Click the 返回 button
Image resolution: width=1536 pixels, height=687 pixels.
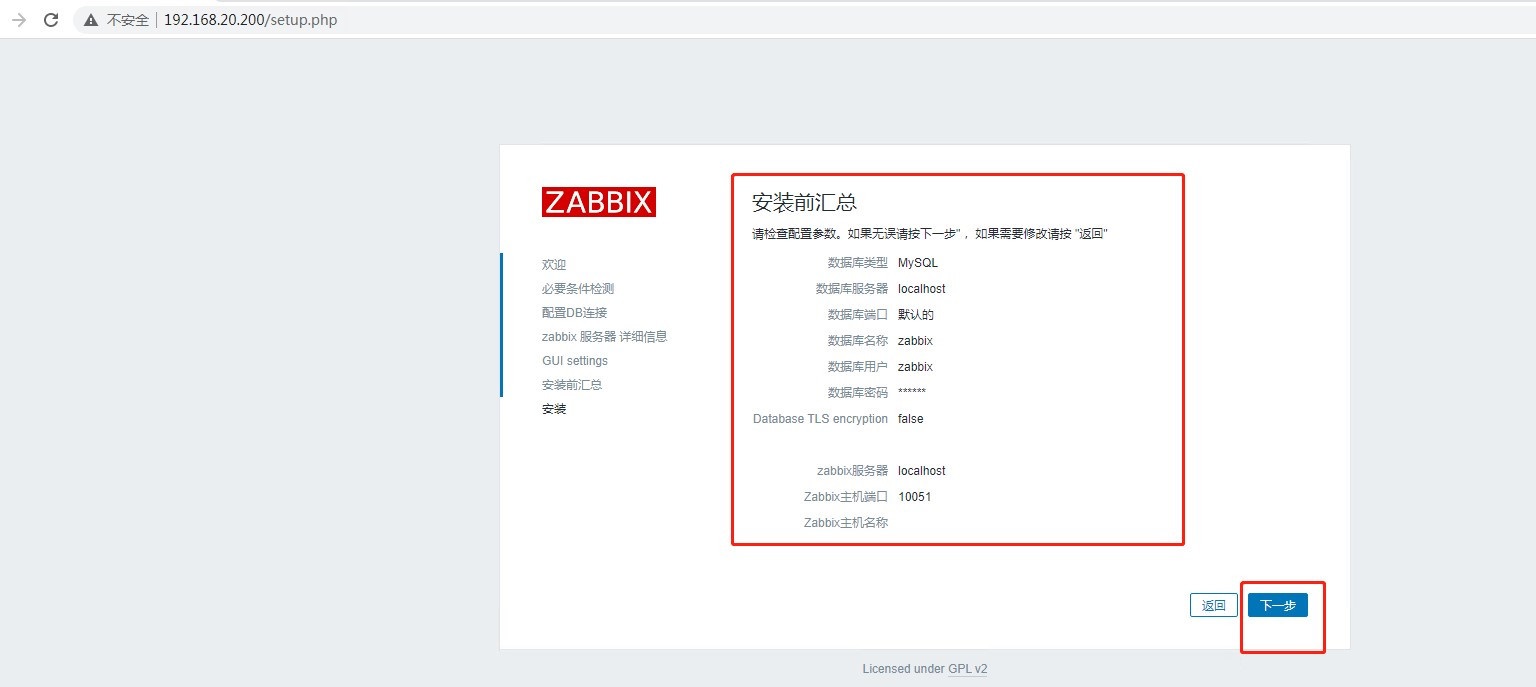[1213, 604]
